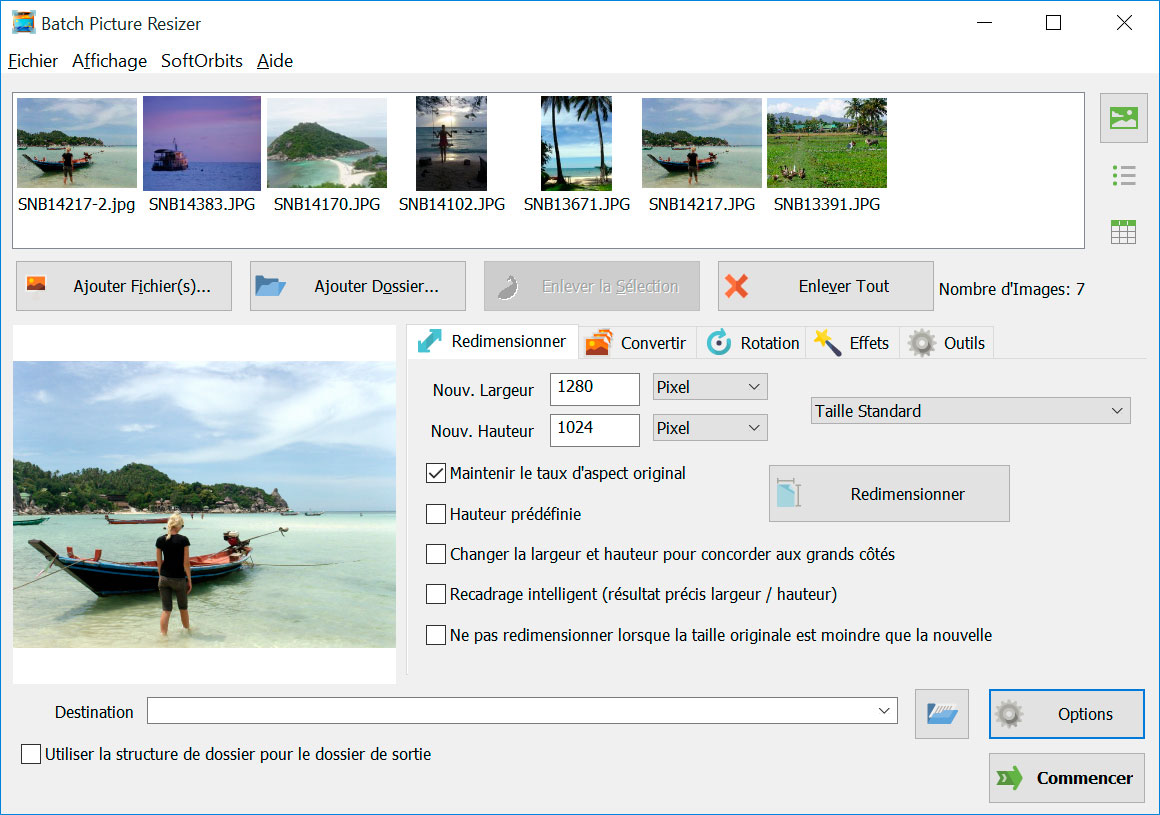The width and height of the screenshot is (1160, 815).
Task: Switch to details table view icon
Action: click(x=1123, y=232)
